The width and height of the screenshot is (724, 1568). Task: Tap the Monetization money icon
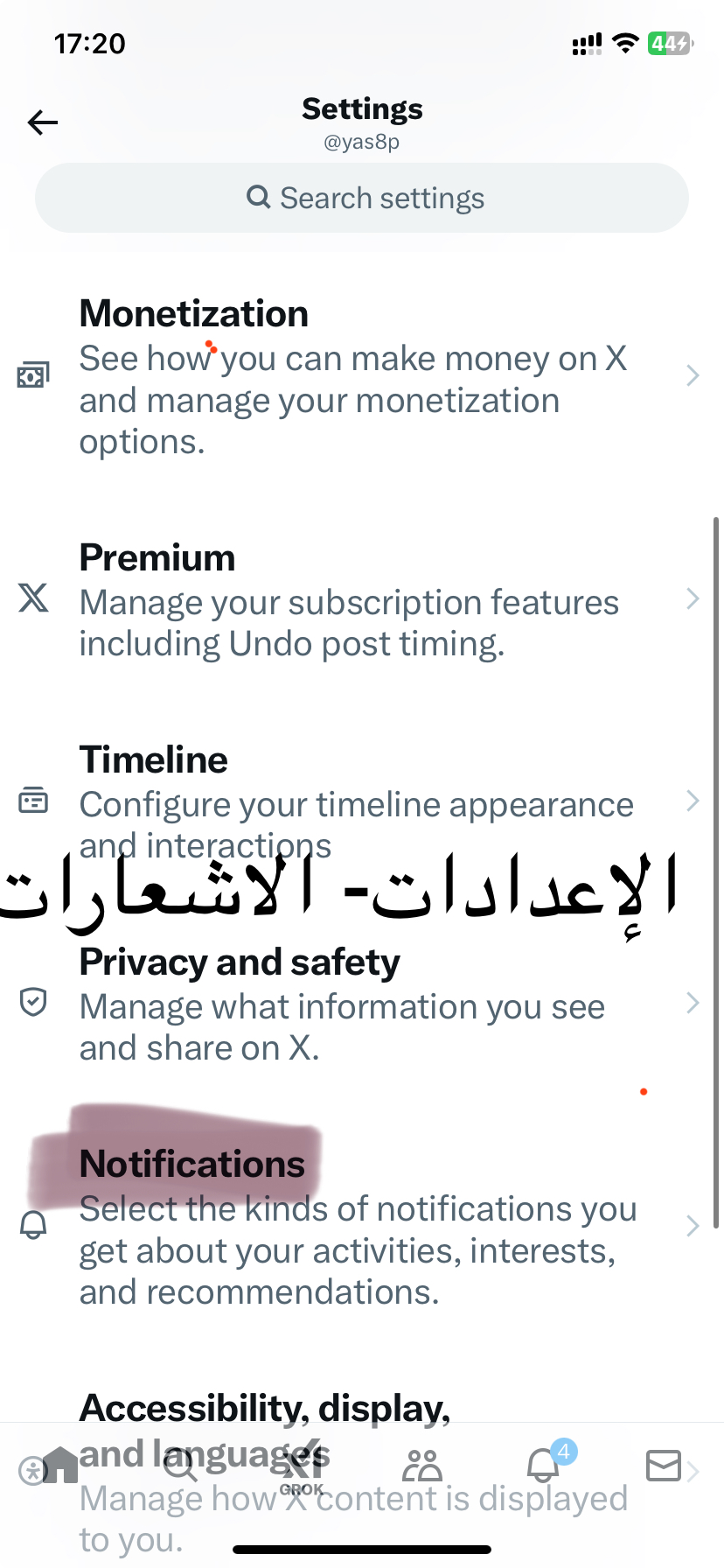pyautogui.click(x=33, y=375)
